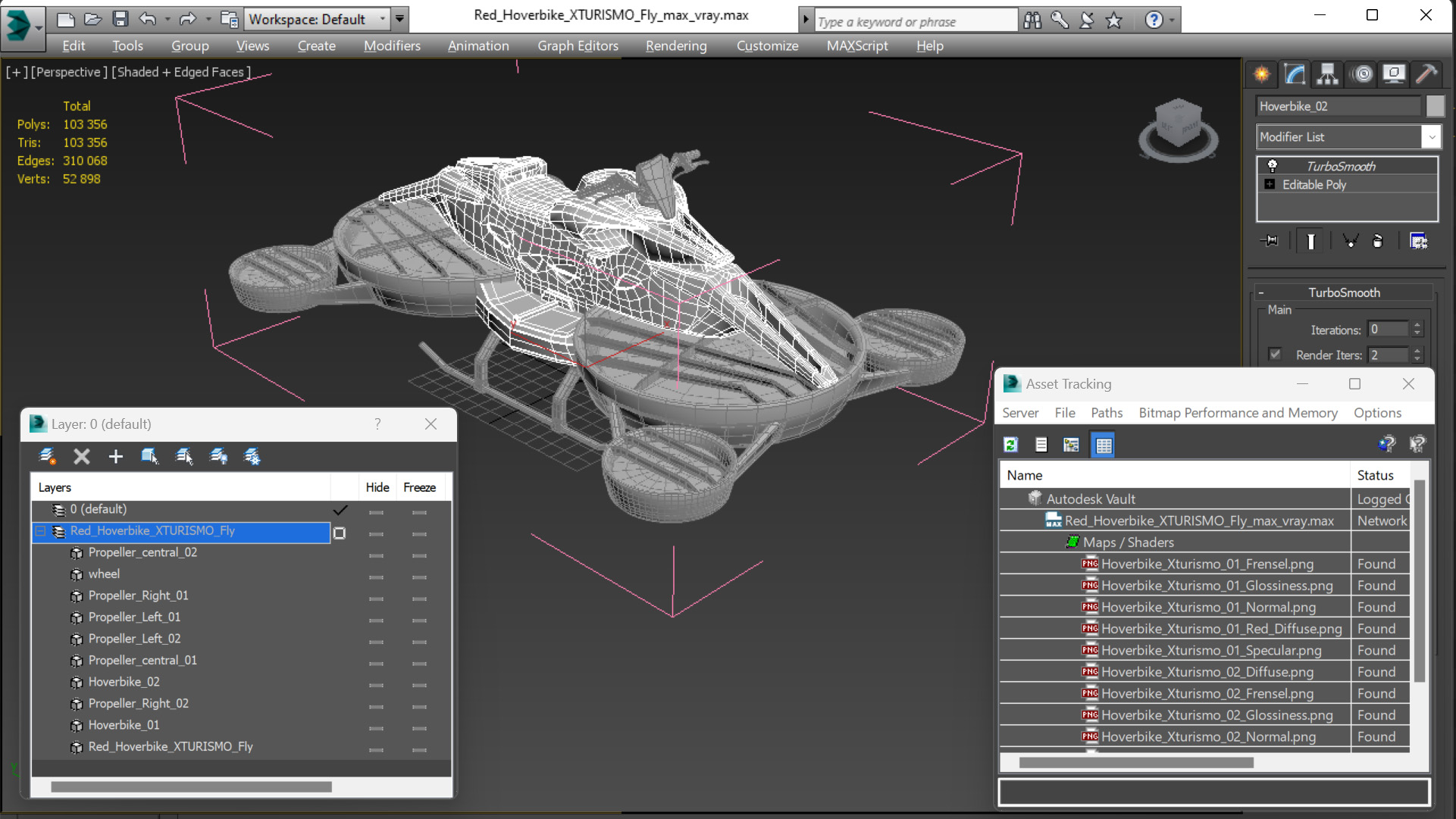
Task: Click Create New Layer icon in layer dialog
Action: click(x=48, y=456)
